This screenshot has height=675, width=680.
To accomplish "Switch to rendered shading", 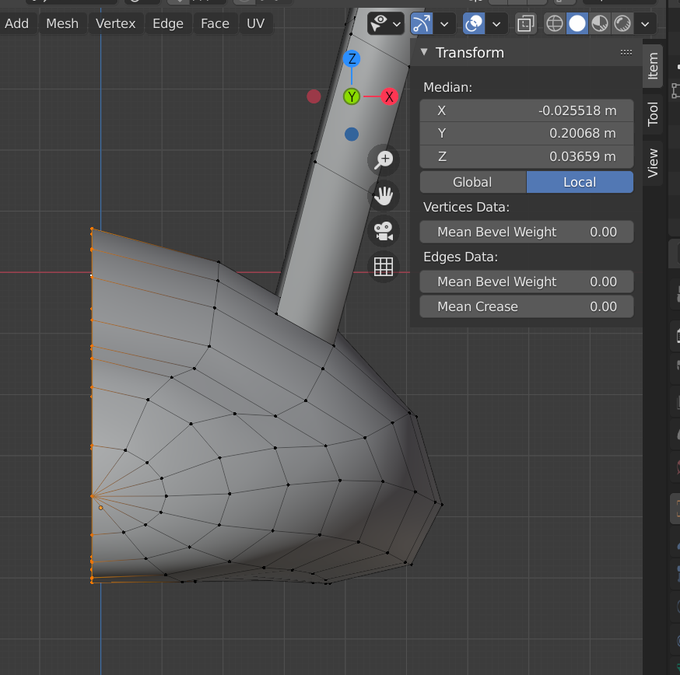I will point(622,24).
